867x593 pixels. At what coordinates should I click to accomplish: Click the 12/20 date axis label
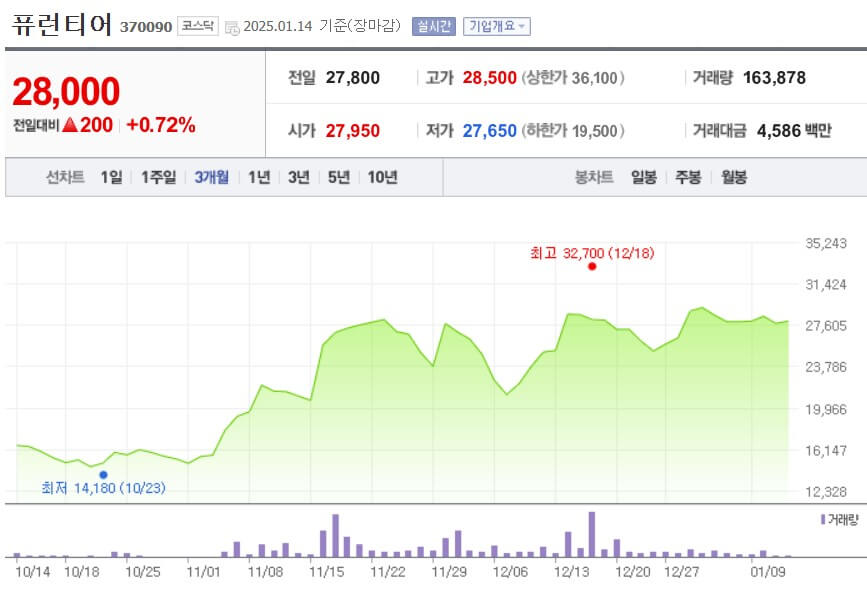pyautogui.click(x=633, y=572)
